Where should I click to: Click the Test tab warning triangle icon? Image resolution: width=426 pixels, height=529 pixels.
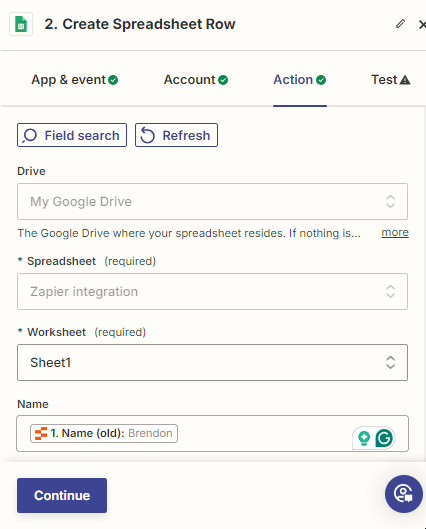405,80
